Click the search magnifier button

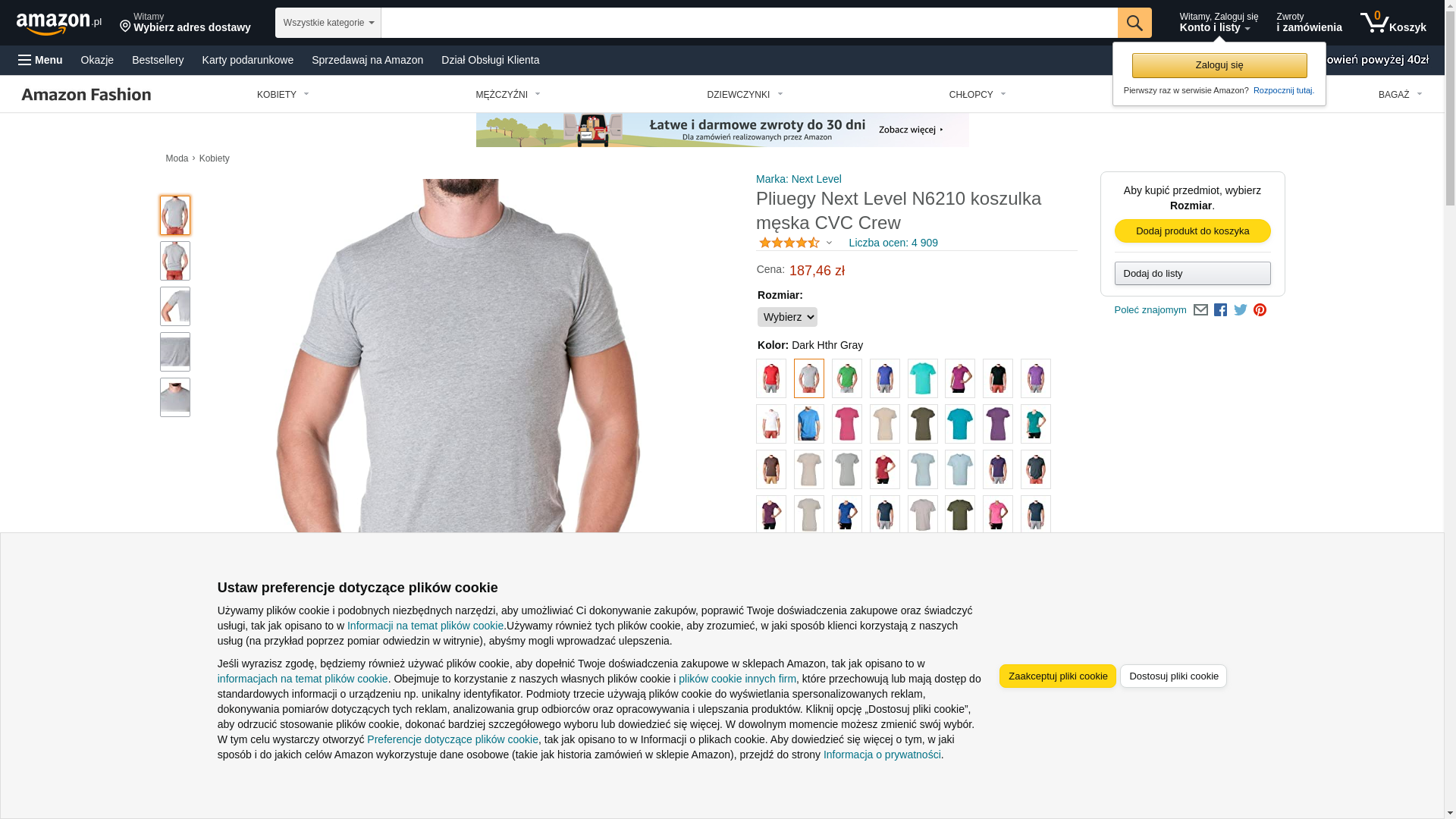[1134, 23]
